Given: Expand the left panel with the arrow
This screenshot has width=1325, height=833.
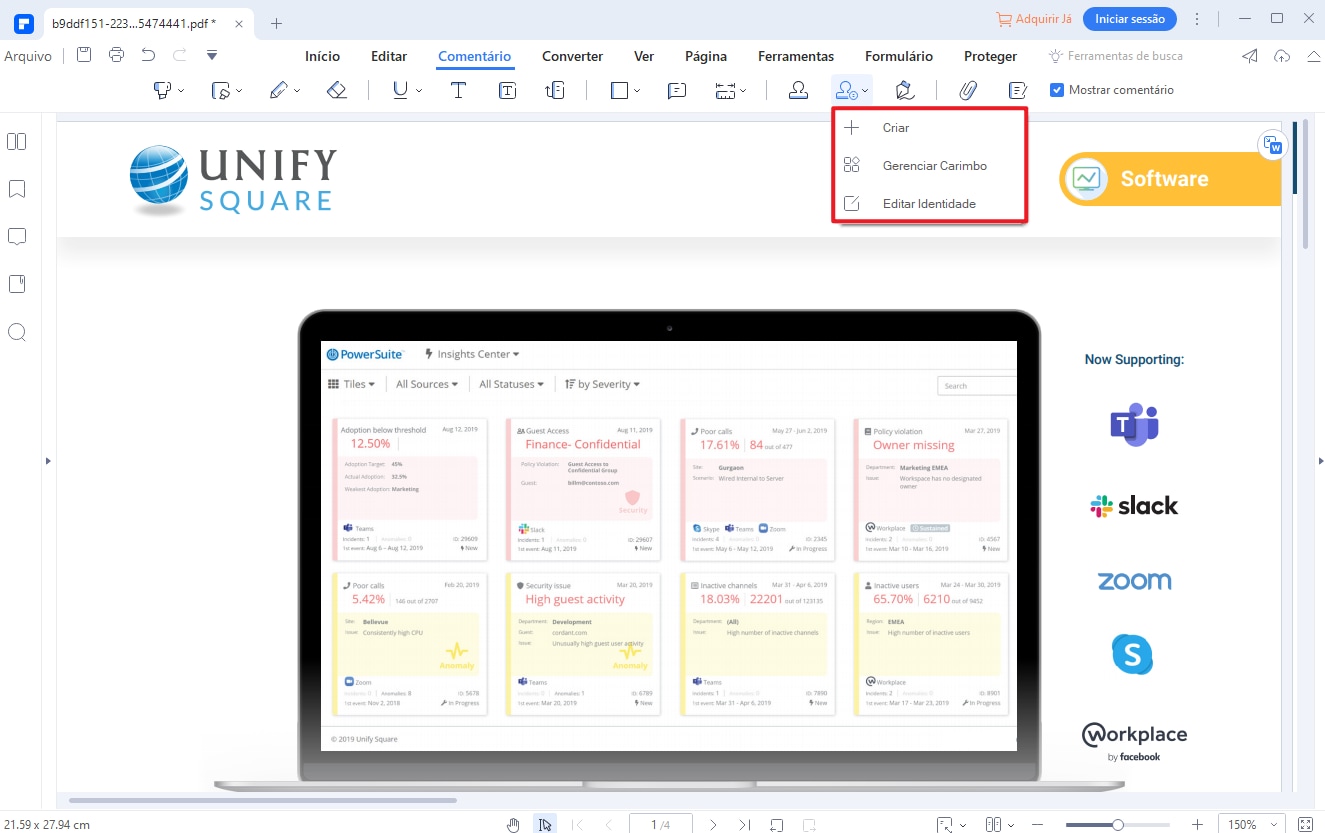Looking at the screenshot, I should click(x=47, y=461).
